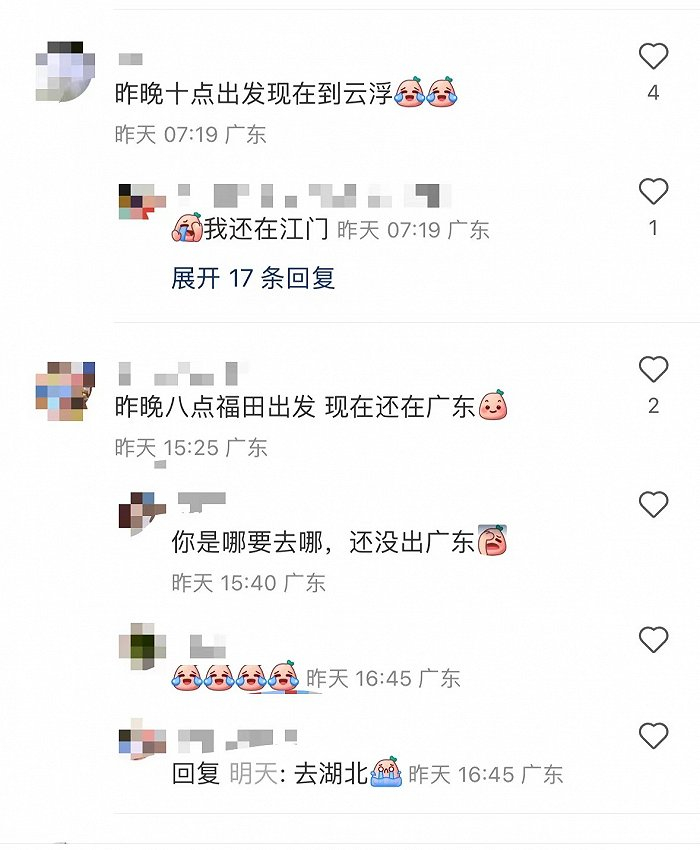Tap the username above the '去湖北' reply
700x850 pixels.
click(x=237, y=740)
